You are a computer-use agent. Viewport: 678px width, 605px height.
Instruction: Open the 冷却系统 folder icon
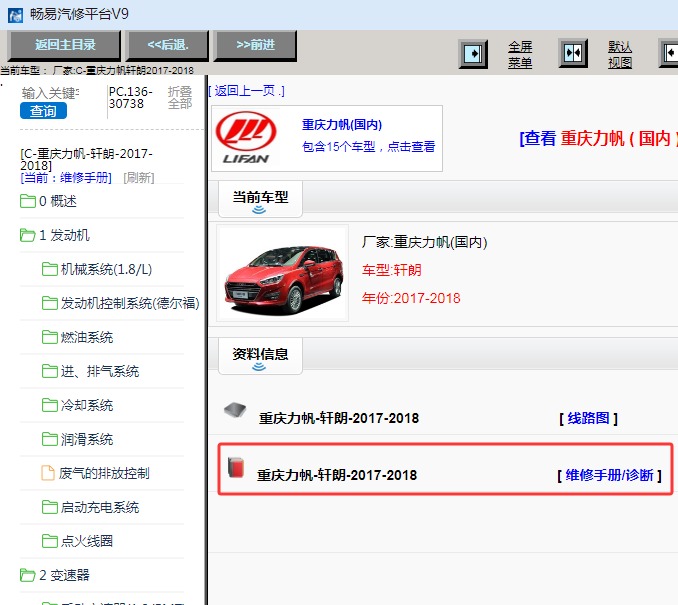click(50, 405)
